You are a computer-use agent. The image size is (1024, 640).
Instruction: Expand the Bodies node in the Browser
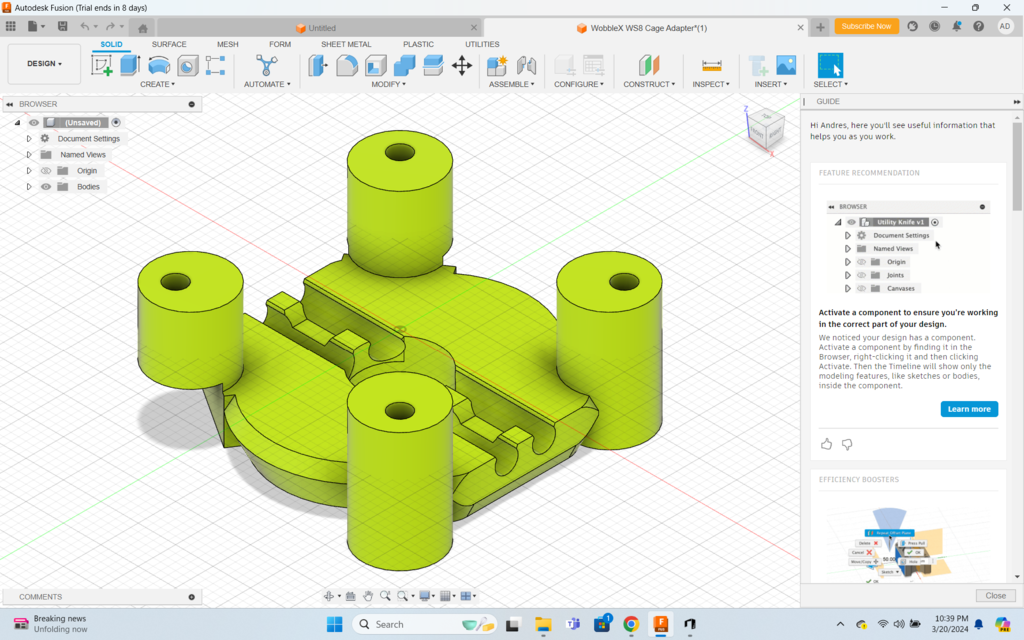click(28, 186)
